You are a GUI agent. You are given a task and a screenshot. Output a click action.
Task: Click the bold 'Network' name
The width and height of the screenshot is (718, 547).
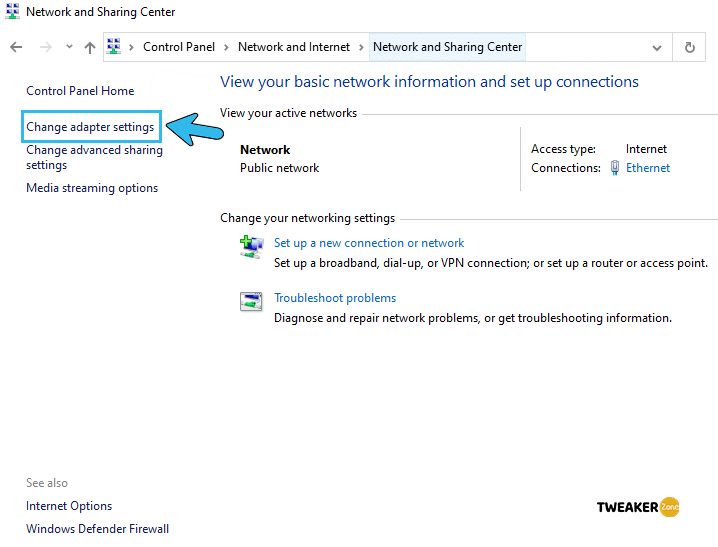[x=265, y=150]
